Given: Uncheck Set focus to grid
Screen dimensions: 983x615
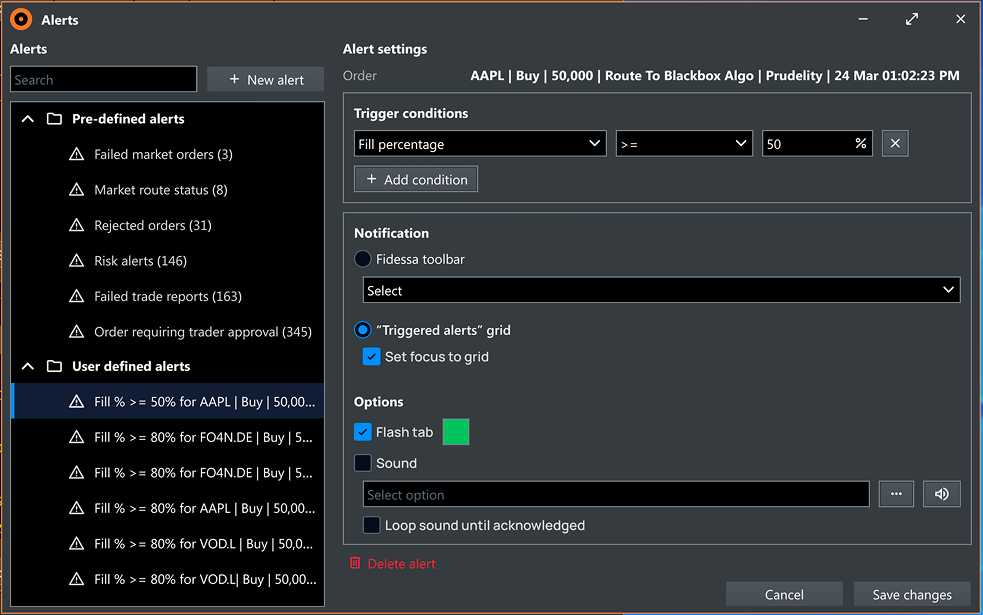Looking at the screenshot, I should click(x=371, y=355).
